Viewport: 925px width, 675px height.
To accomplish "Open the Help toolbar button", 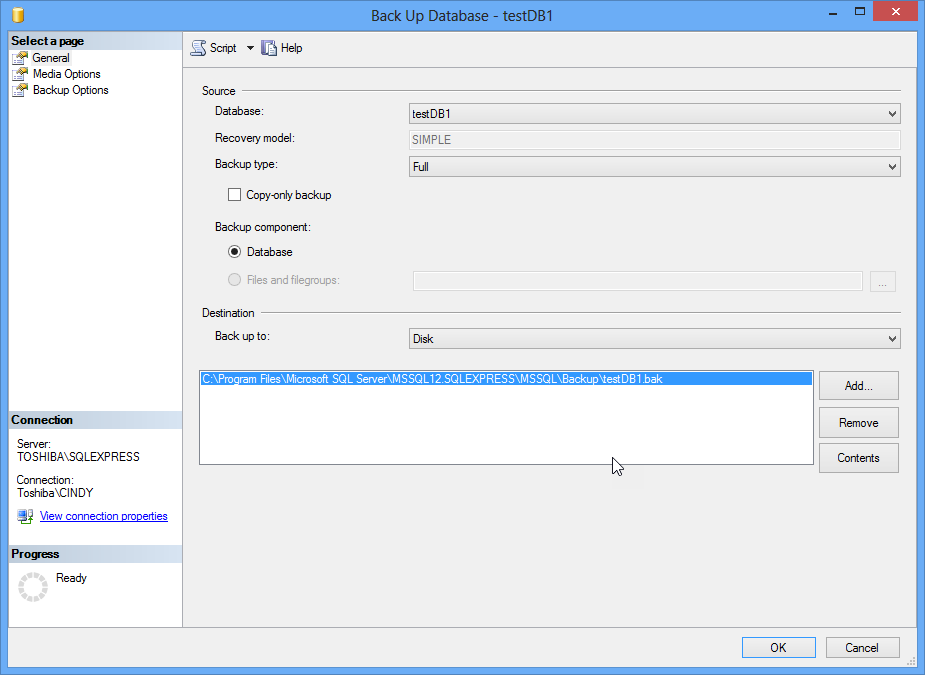I will 281,48.
